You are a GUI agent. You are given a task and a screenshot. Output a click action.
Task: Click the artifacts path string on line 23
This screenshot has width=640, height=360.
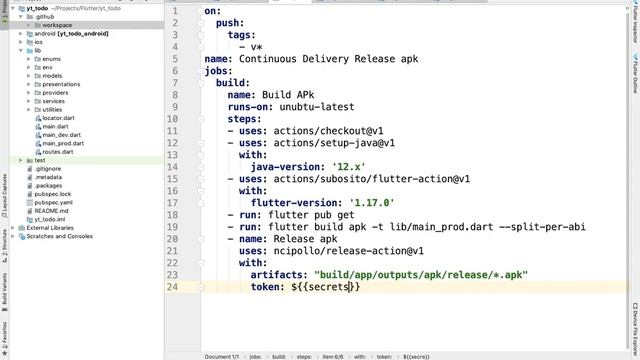(421, 276)
